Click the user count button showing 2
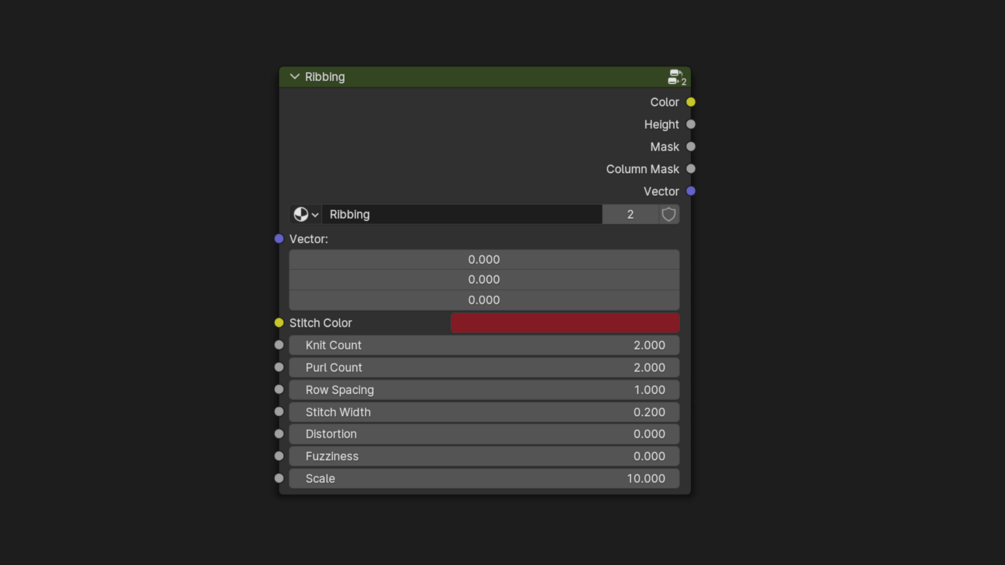 point(630,215)
